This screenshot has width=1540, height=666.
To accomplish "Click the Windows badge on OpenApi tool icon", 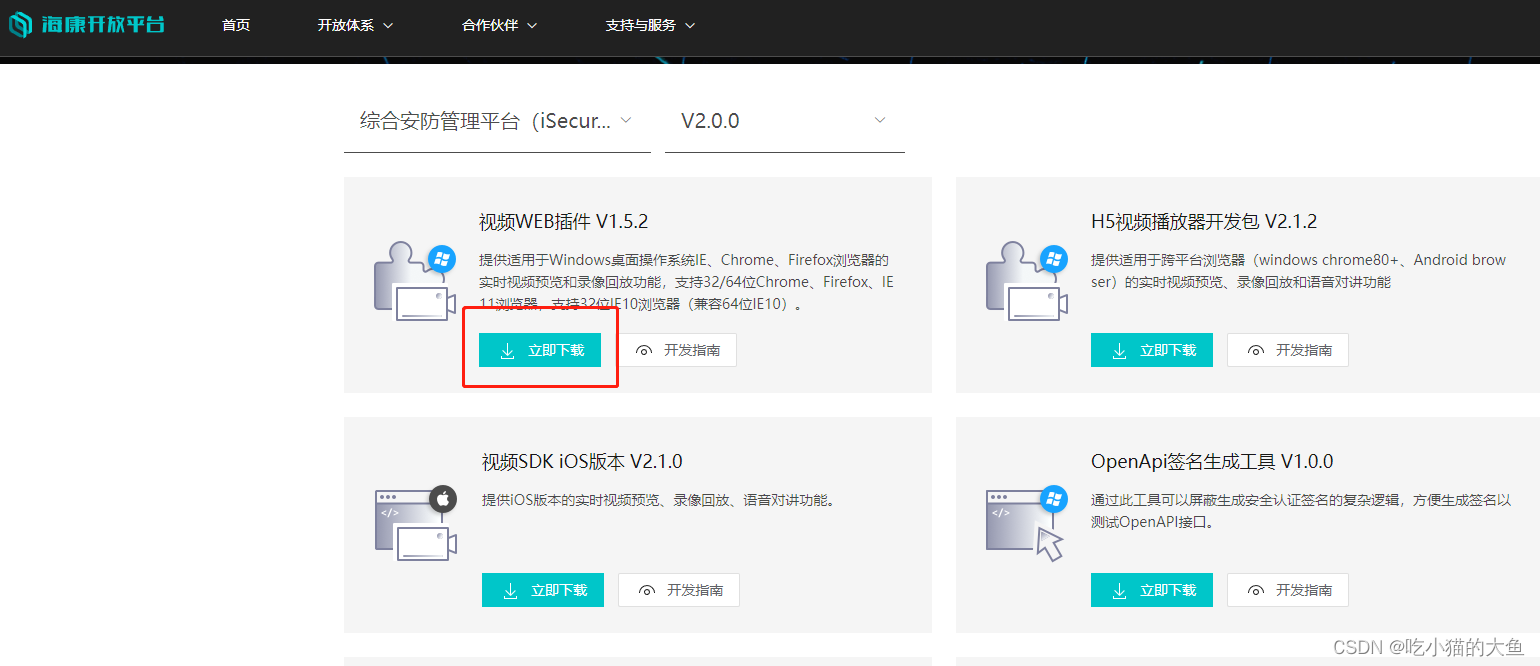I will (1054, 498).
